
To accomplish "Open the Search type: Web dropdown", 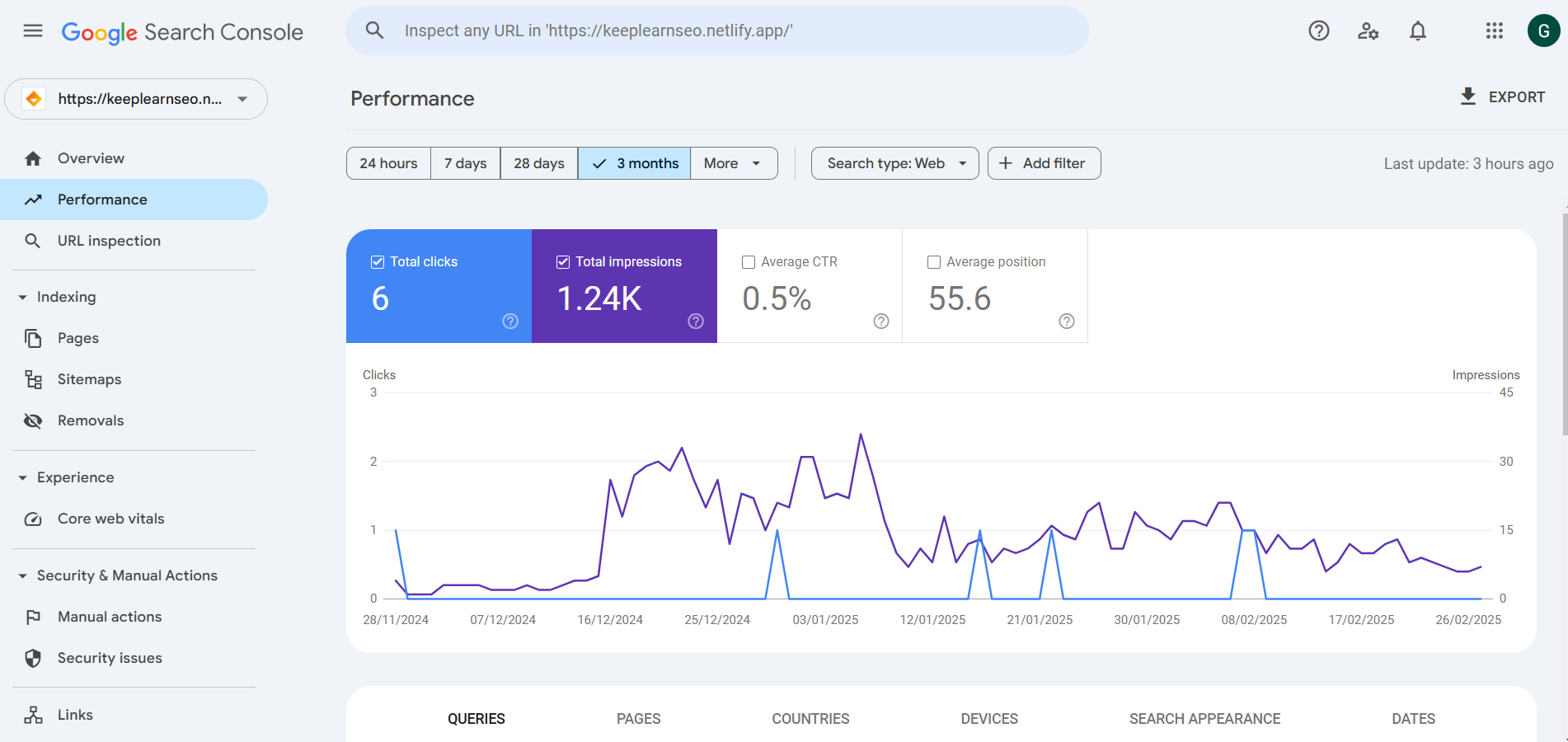I will 895,163.
